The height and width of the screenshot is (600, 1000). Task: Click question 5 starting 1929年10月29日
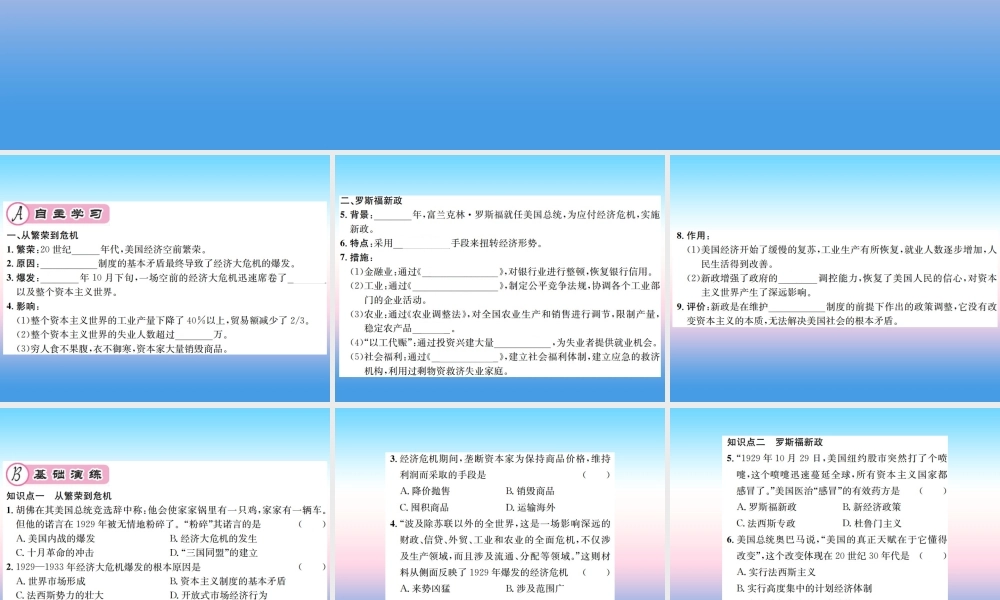(837, 474)
